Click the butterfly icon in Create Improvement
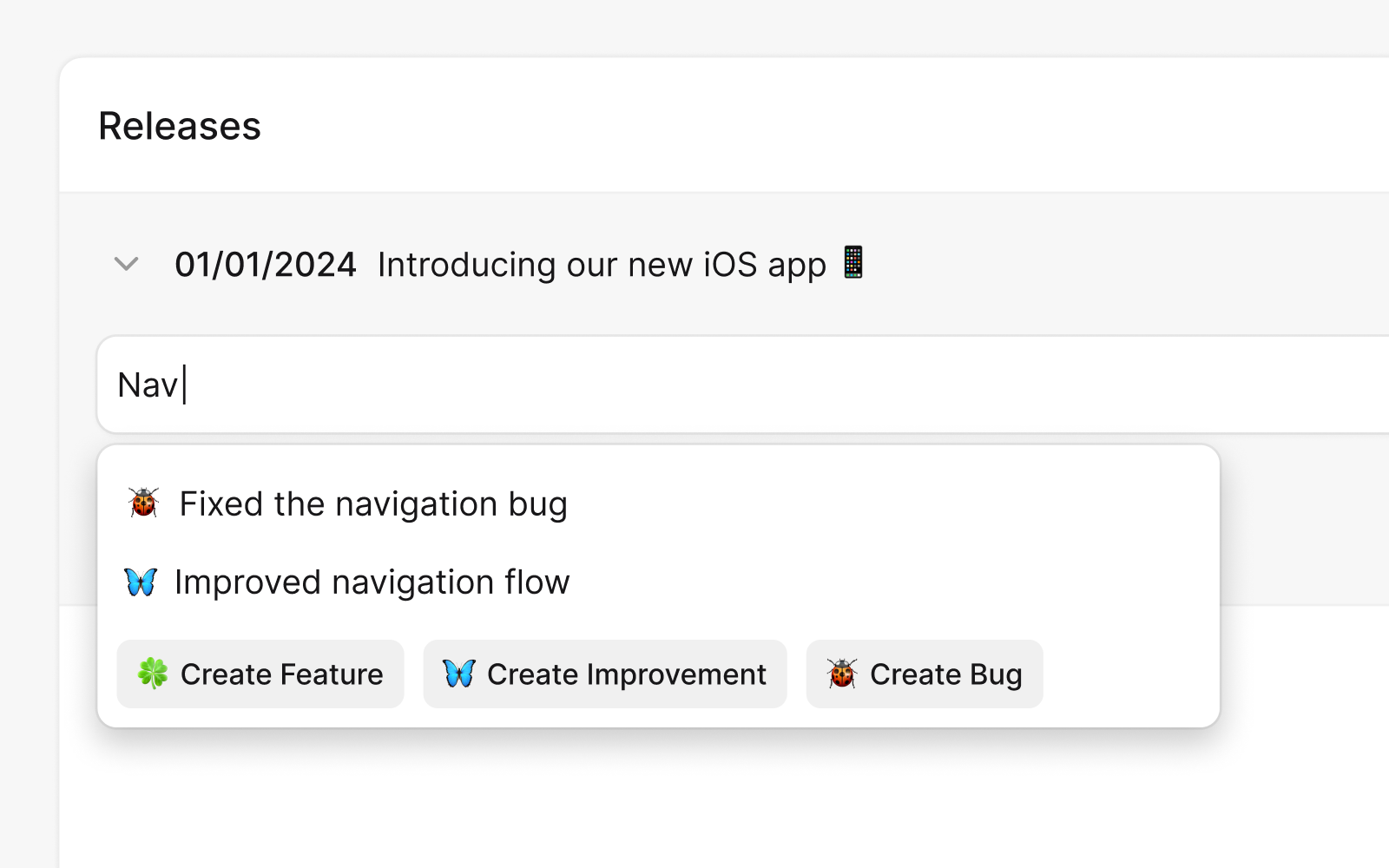This screenshot has height=868, width=1389. tap(459, 674)
